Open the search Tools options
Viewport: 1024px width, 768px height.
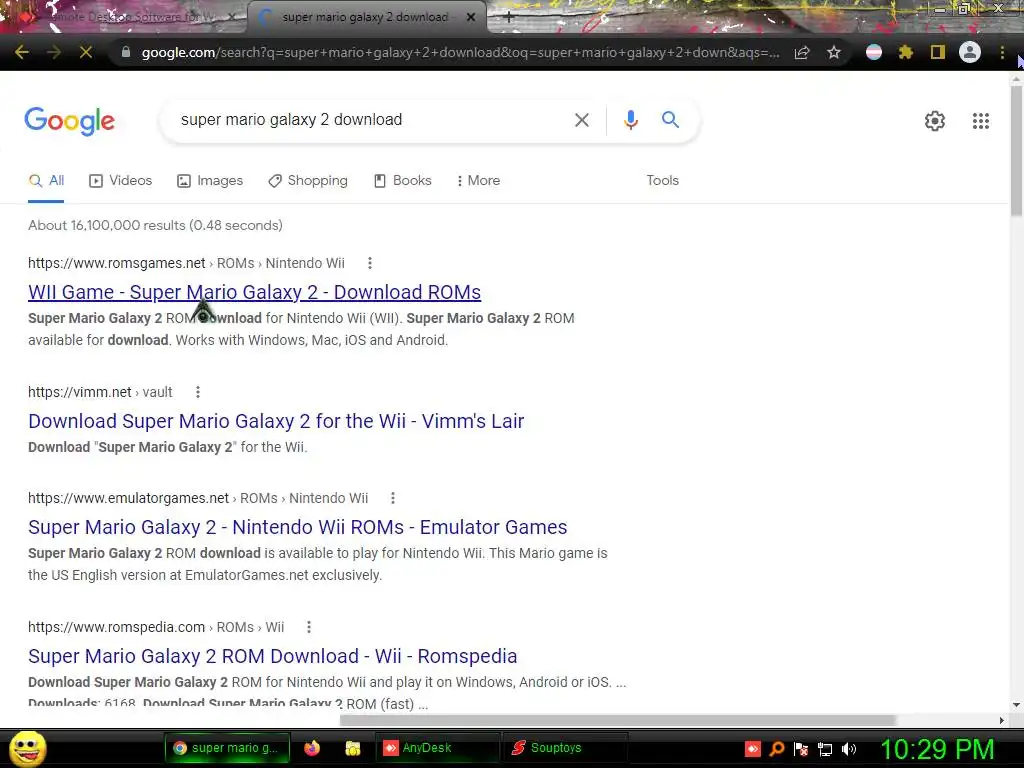tap(662, 181)
